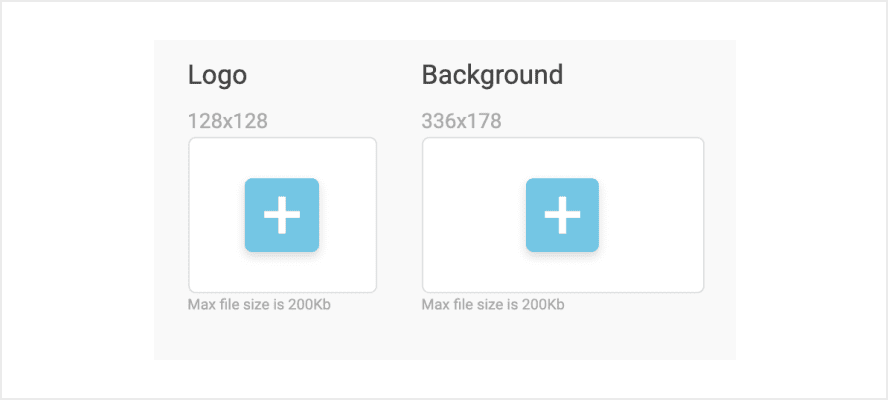
Task: Upload a logo using the blue plus
Action: pos(282,215)
